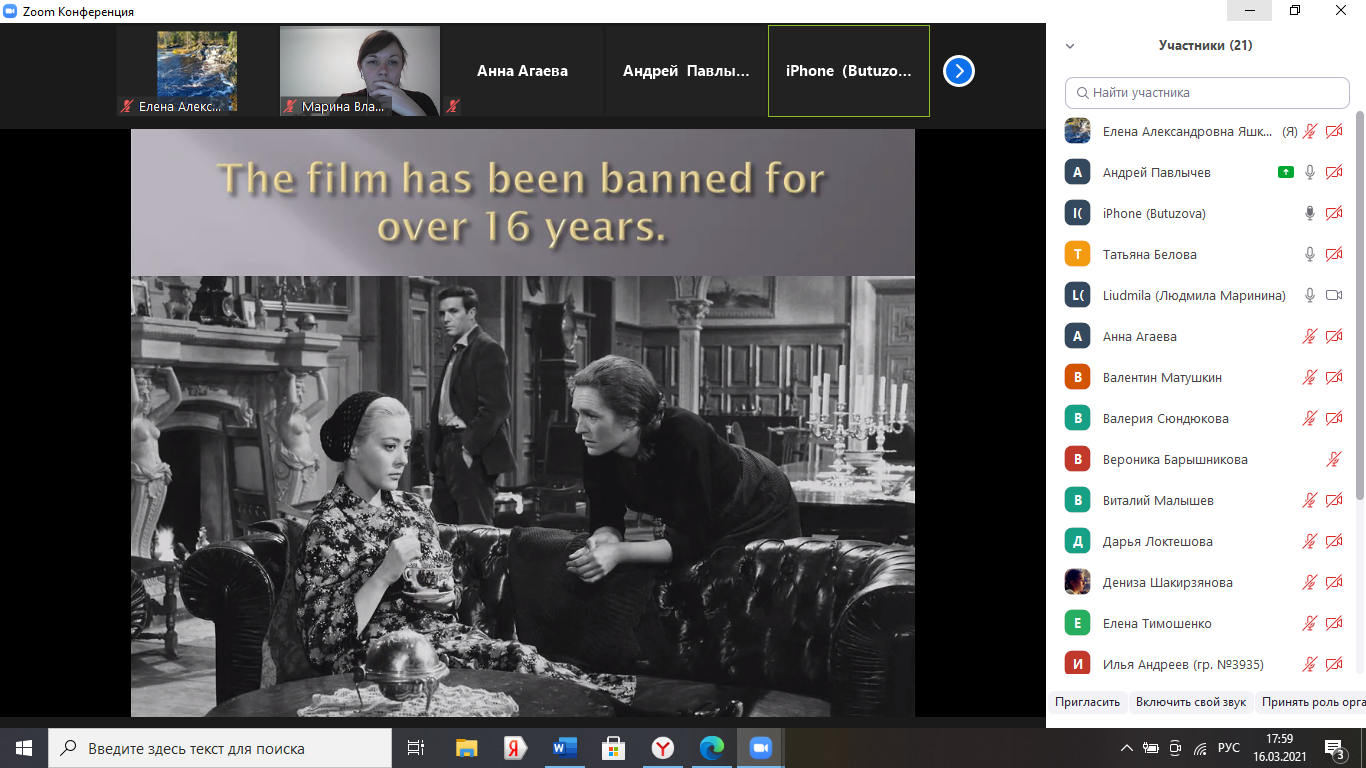1366x768 pixels.
Task: Click Валерия Сюндюкова camera-off icon
Action: point(1334,418)
